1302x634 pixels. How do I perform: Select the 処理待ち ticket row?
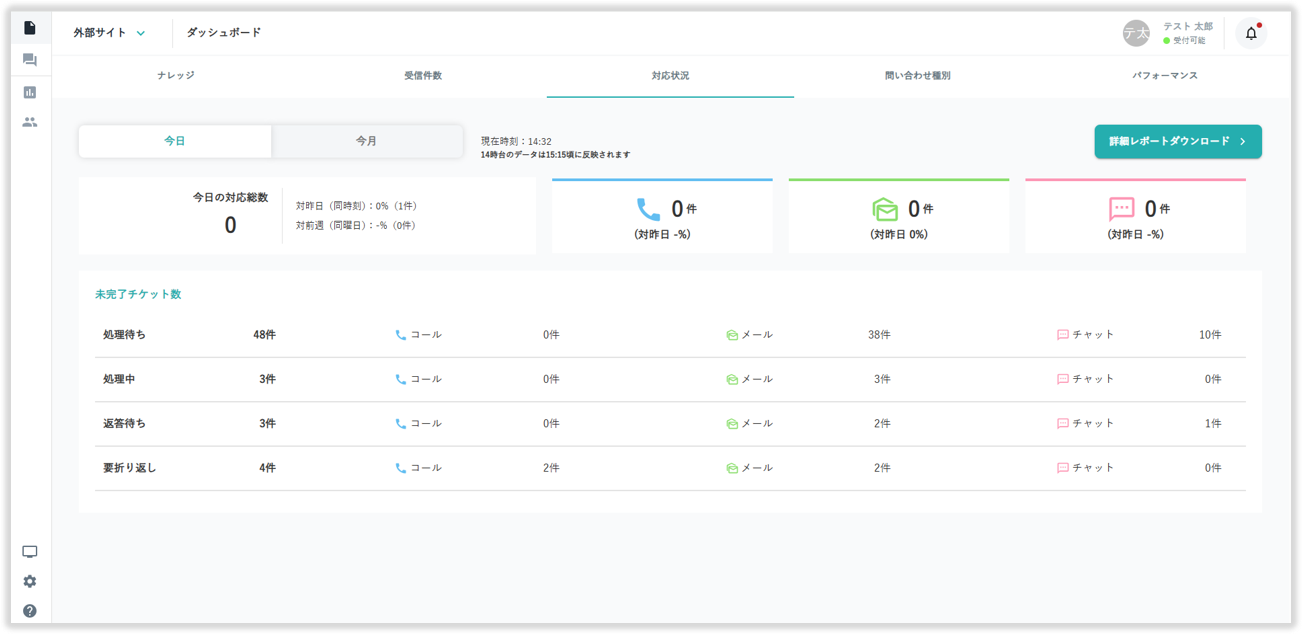point(670,335)
